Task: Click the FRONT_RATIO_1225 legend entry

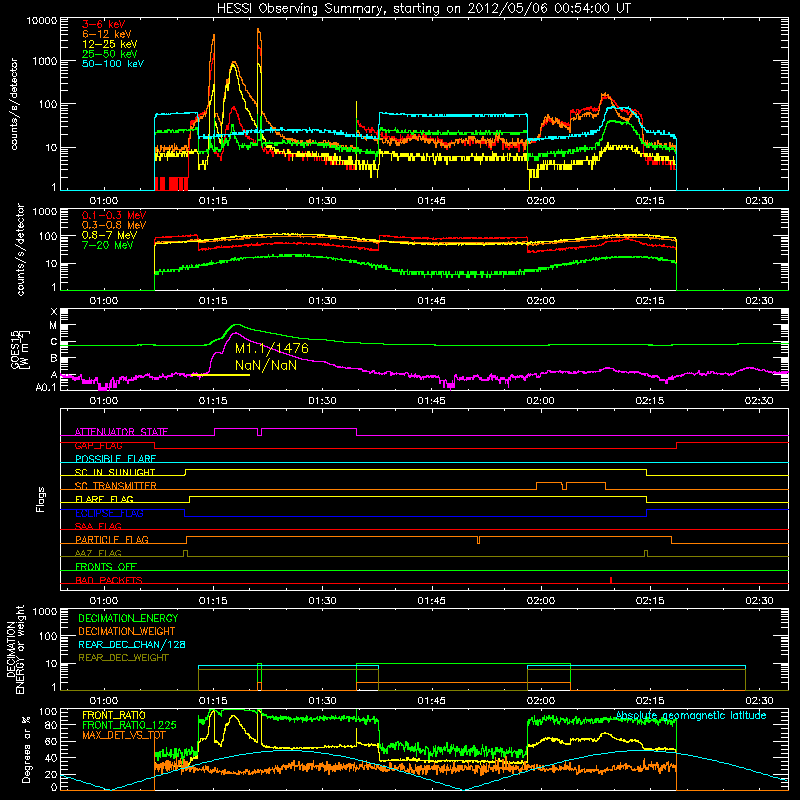Action: click(x=129, y=725)
